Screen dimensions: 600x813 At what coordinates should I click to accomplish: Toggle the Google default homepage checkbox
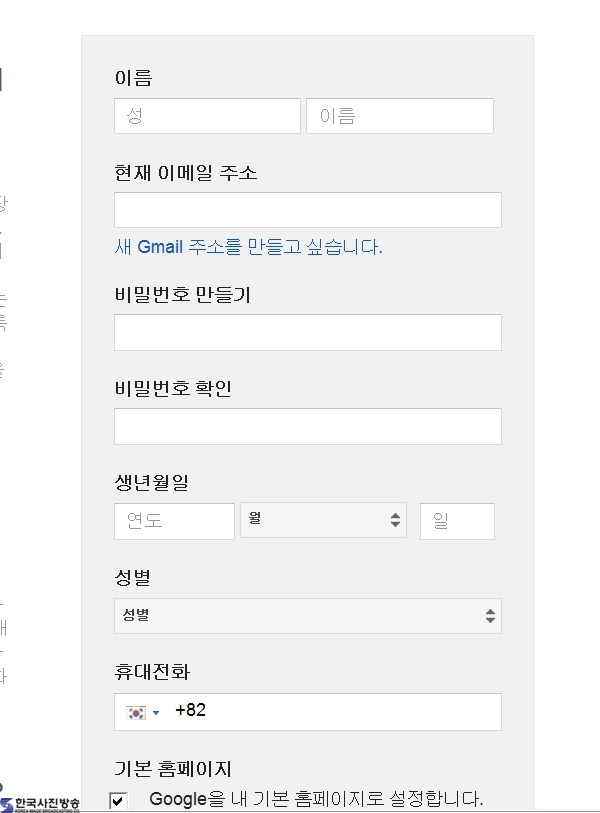click(x=118, y=801)
